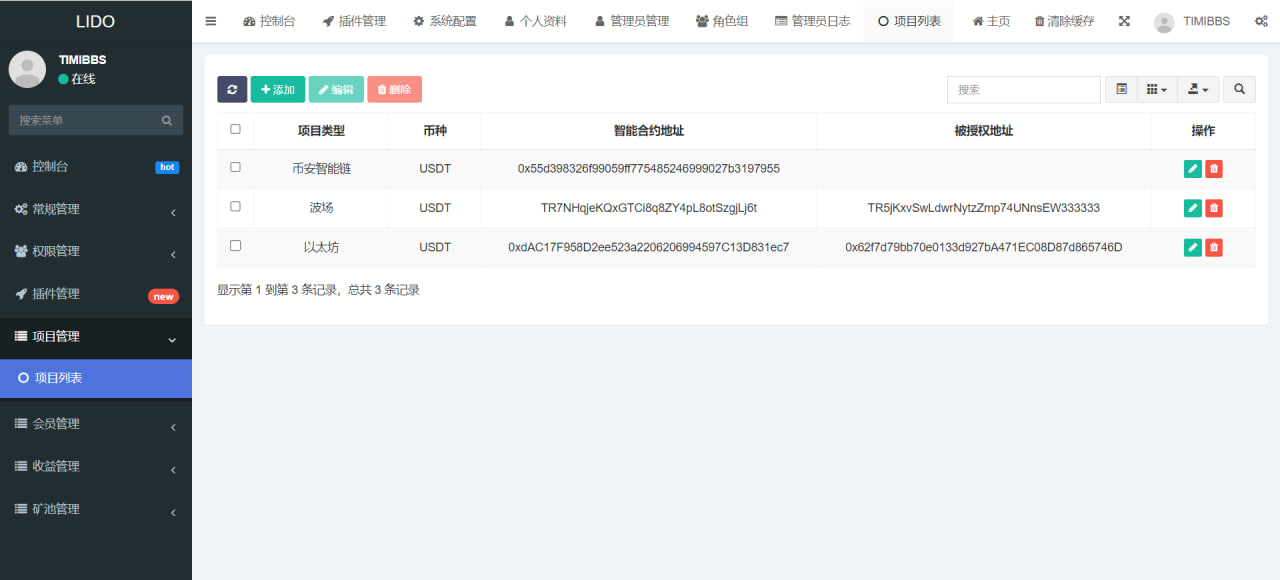
Task: Open the export data dropdown
Action: (x=1197, y=89)
